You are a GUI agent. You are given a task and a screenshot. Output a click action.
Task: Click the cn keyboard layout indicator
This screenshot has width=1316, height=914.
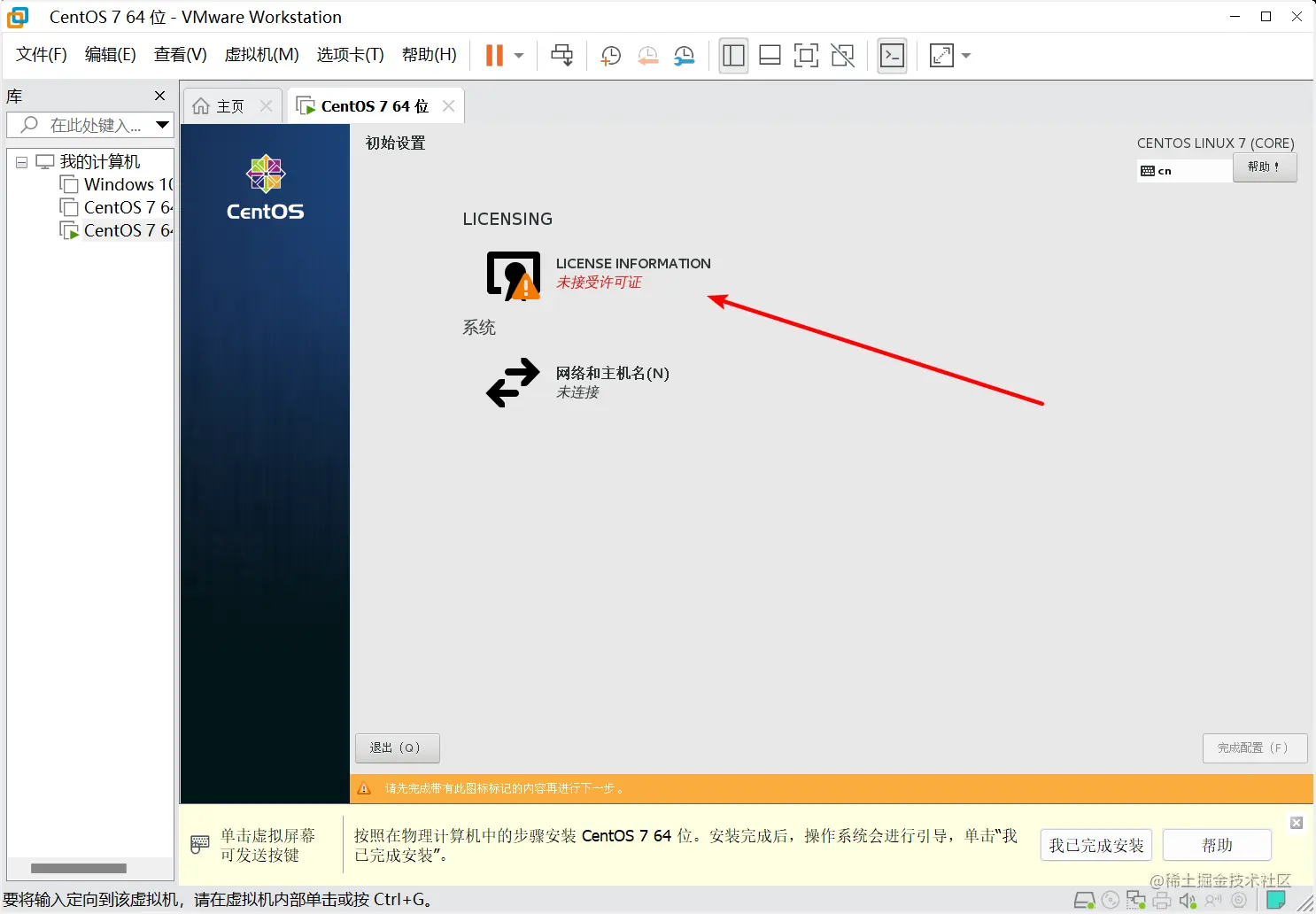point(1184,170)
